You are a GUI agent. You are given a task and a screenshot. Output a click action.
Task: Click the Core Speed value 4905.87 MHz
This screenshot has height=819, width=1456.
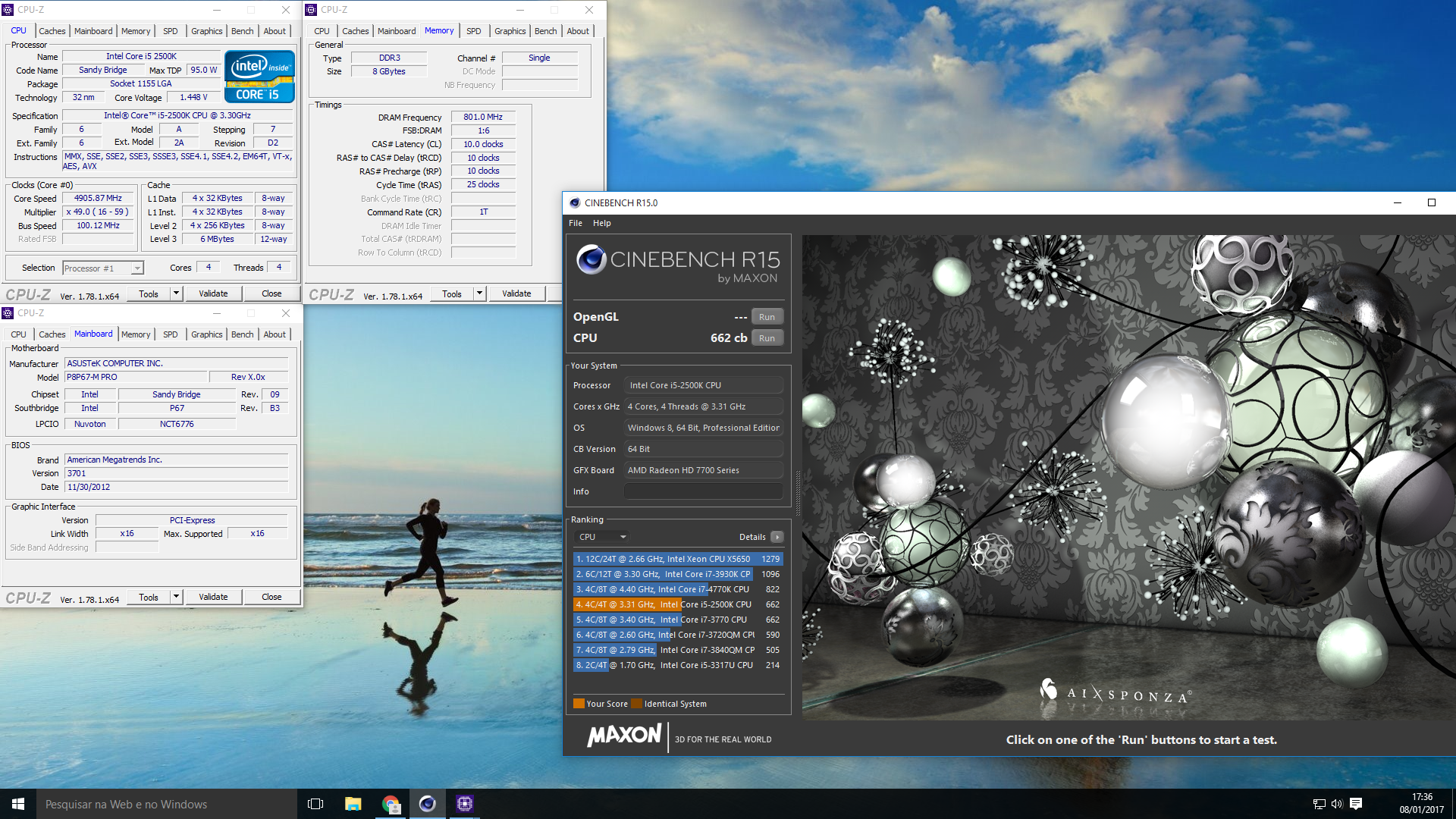[98, 198]
